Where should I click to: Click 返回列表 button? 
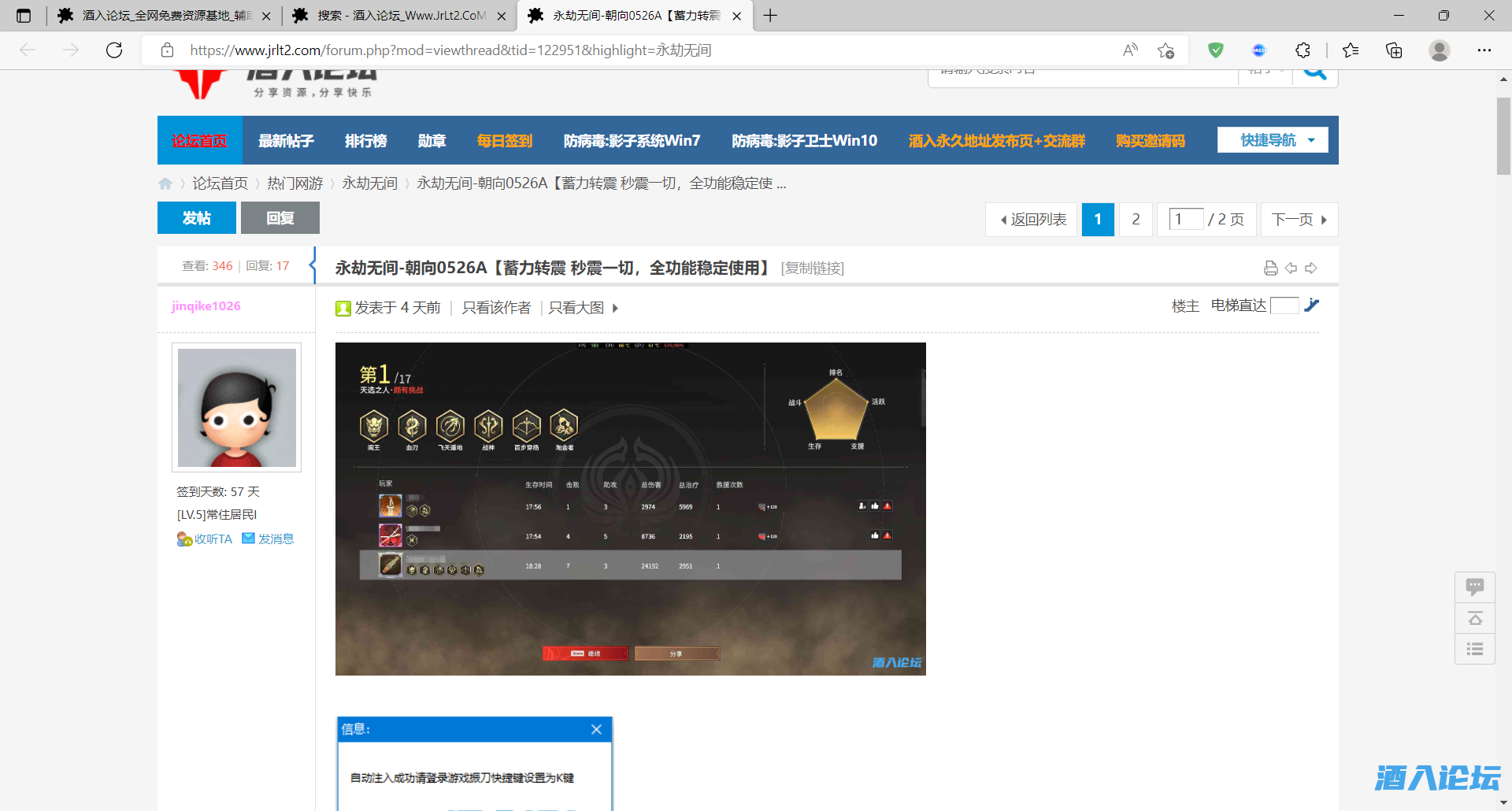point(1032,220)
